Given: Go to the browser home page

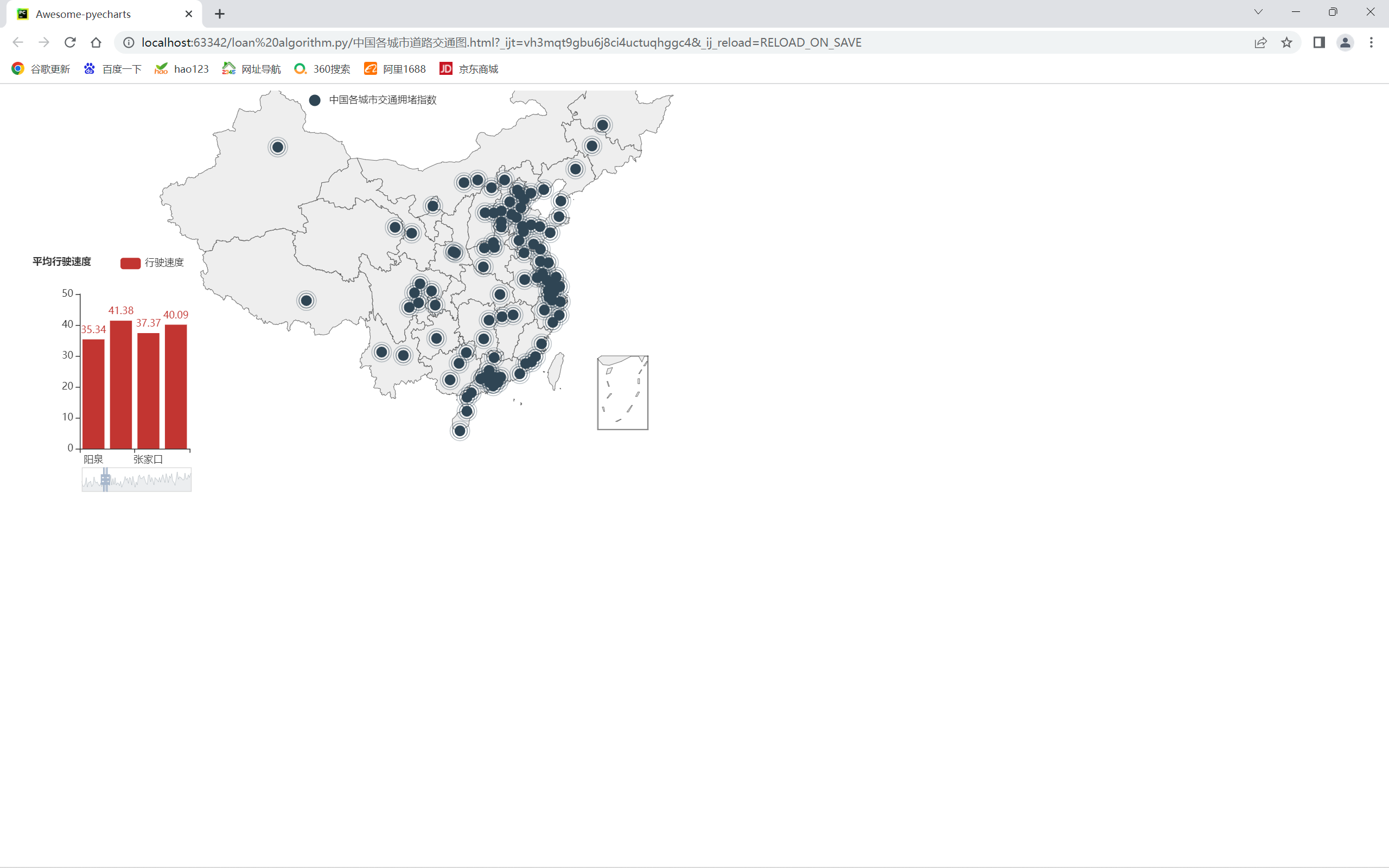Looking at the screenshot, I should point(96,42).
